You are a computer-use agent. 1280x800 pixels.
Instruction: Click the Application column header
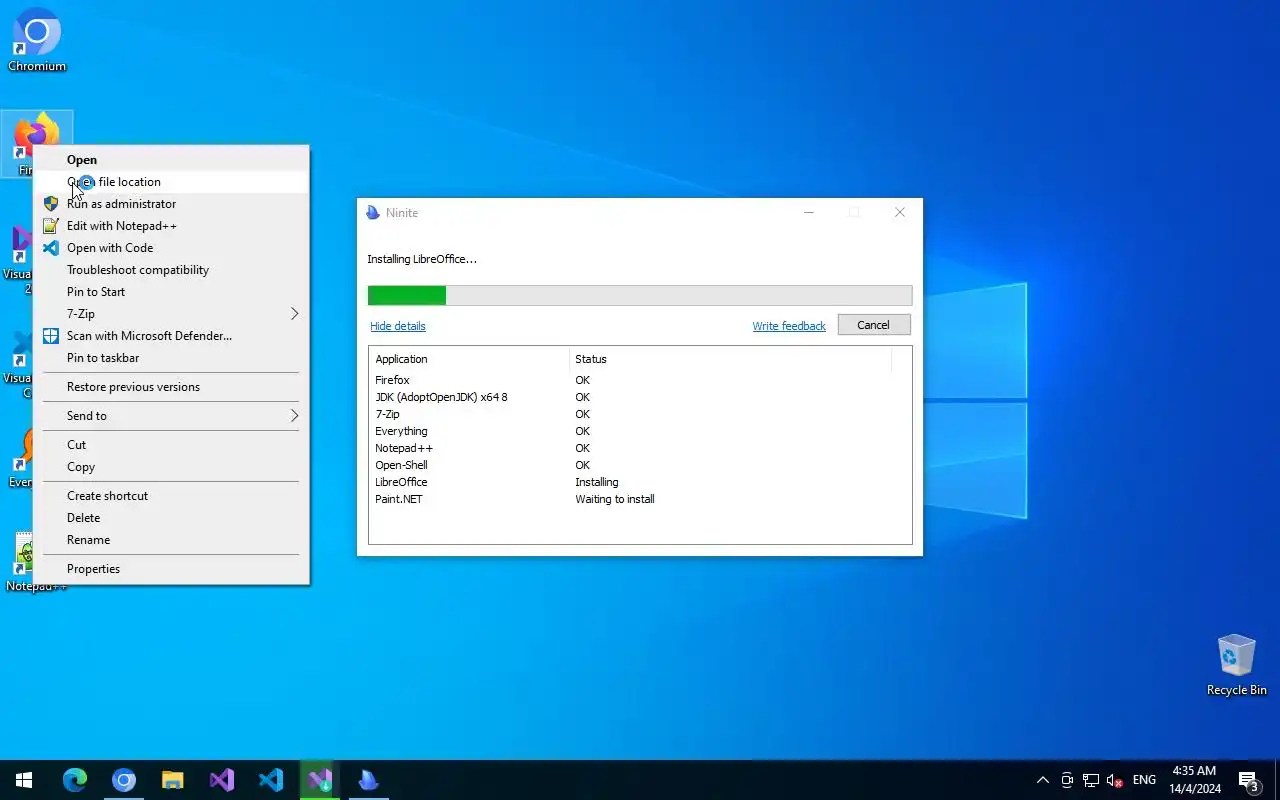pyautogui.click(x=469, y=359)
